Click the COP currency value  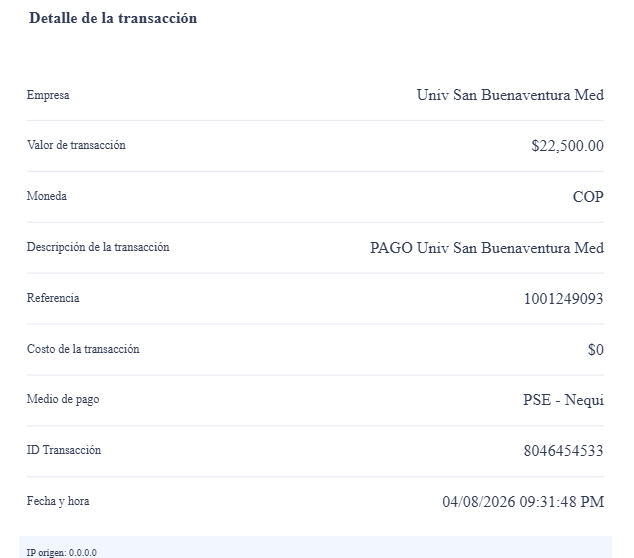pos(588,197)
